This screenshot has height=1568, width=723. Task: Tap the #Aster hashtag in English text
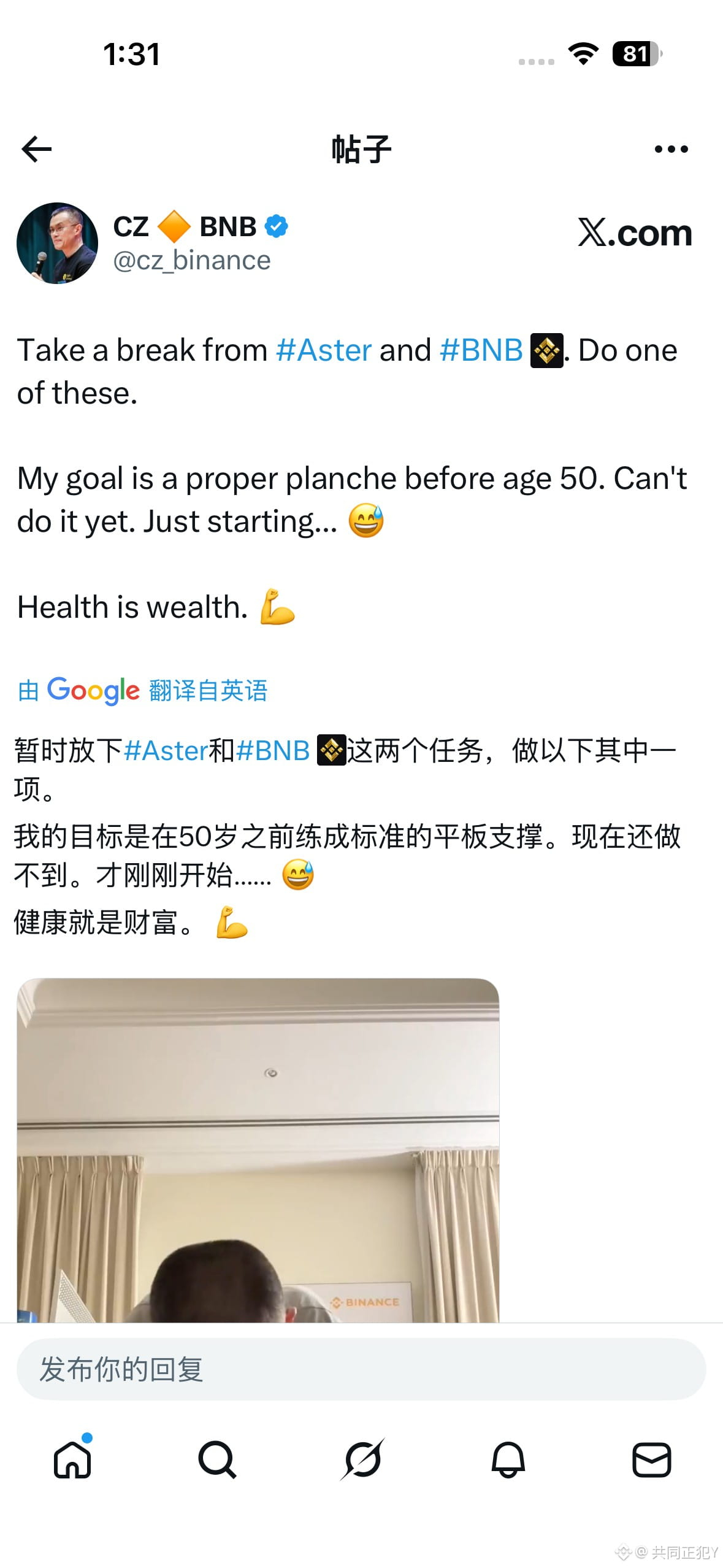click(324, 350)
